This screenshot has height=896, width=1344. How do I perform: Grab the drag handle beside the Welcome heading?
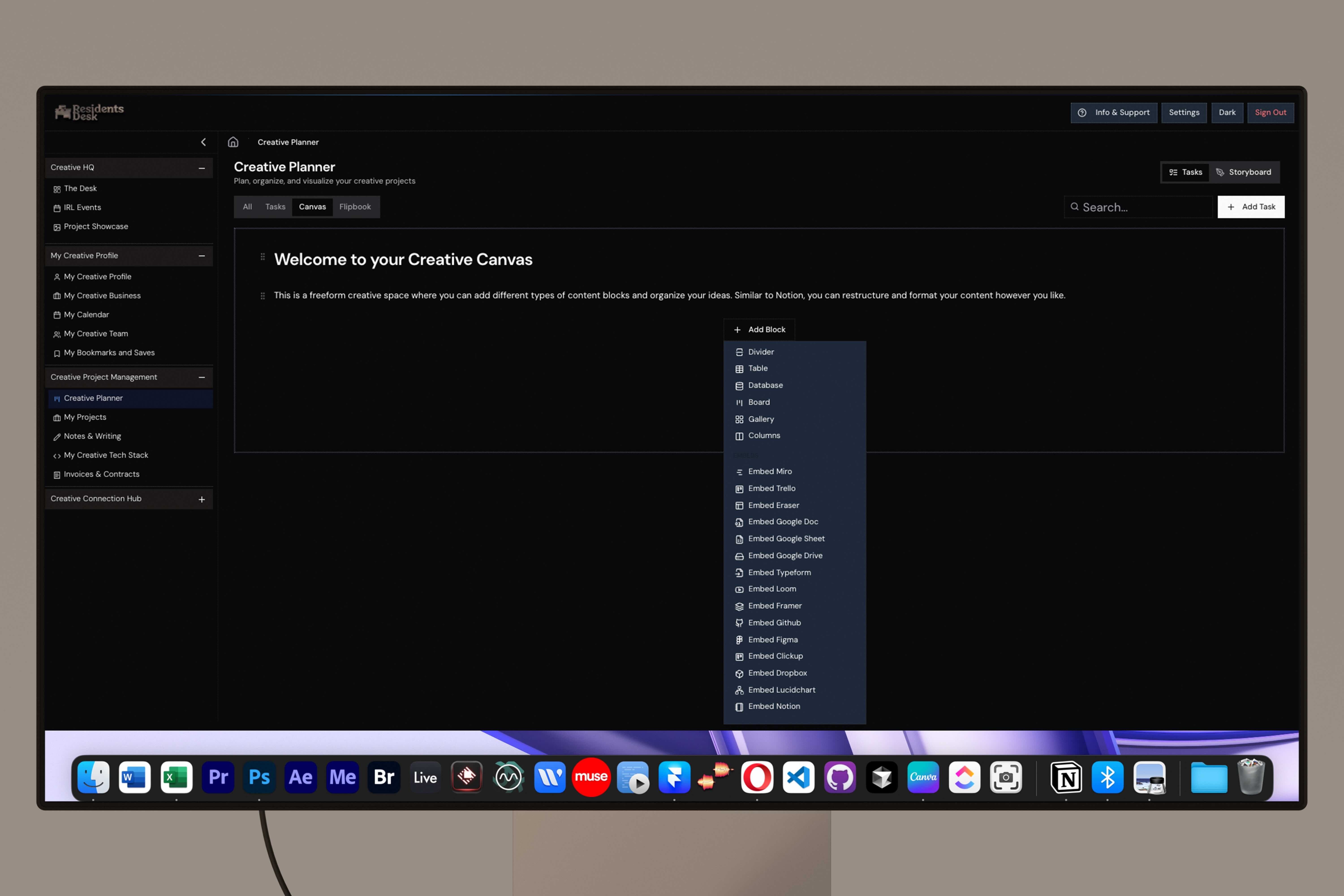coord(263,257)
